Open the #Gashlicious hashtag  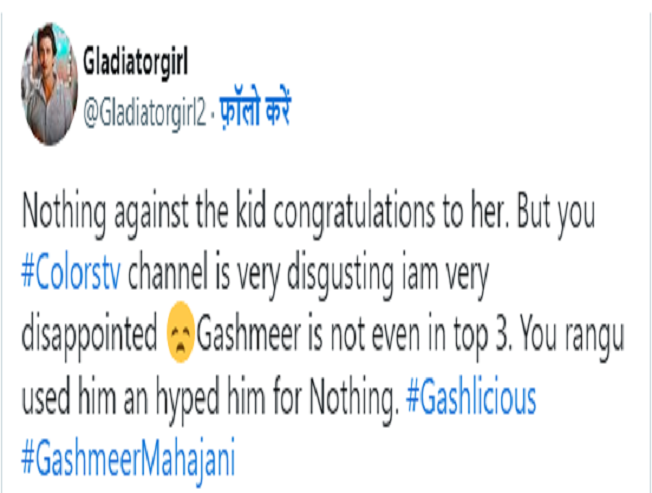tap(471, 398)
